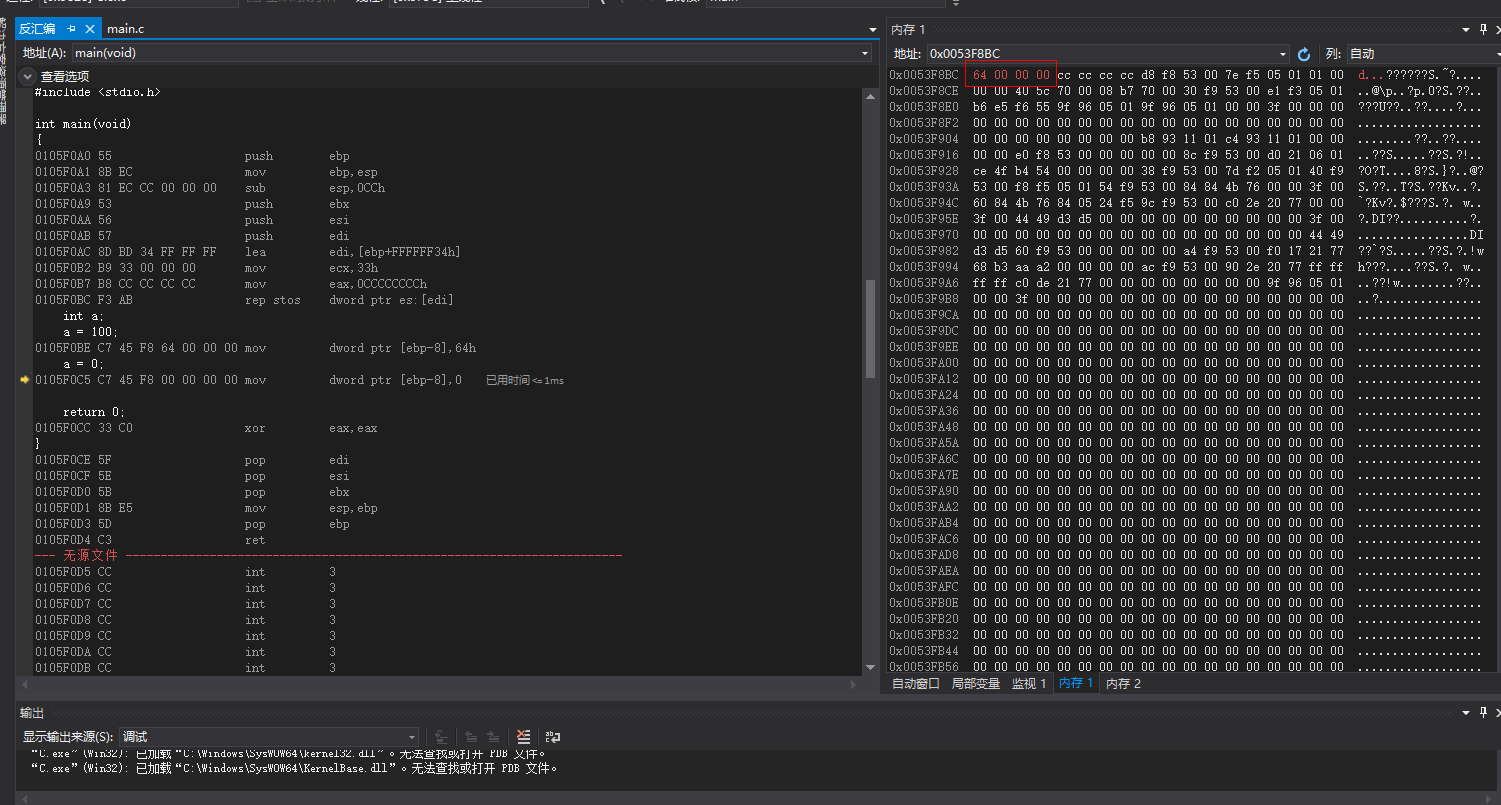
Task: Clear all output with the red X icon
Action: tap(523, 737)
